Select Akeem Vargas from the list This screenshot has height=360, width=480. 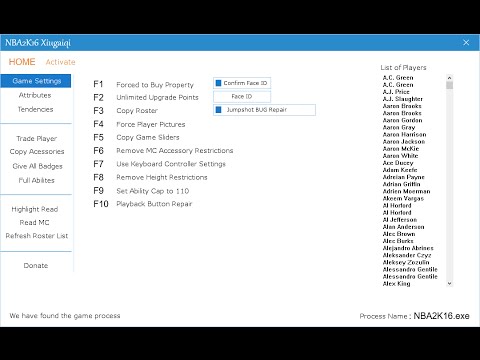[x=403, y=198]
